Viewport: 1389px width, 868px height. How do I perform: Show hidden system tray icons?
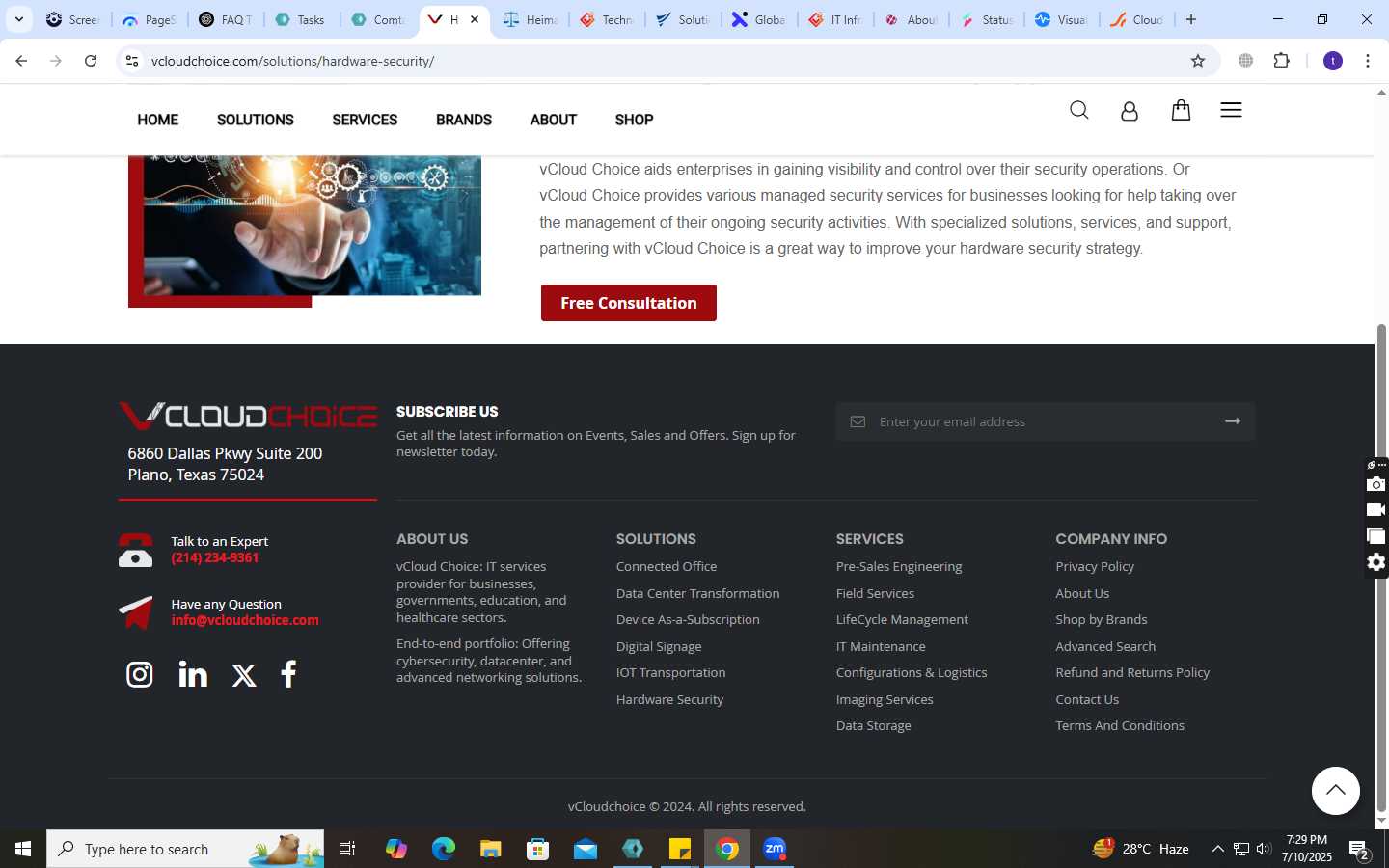[1217, 849]
